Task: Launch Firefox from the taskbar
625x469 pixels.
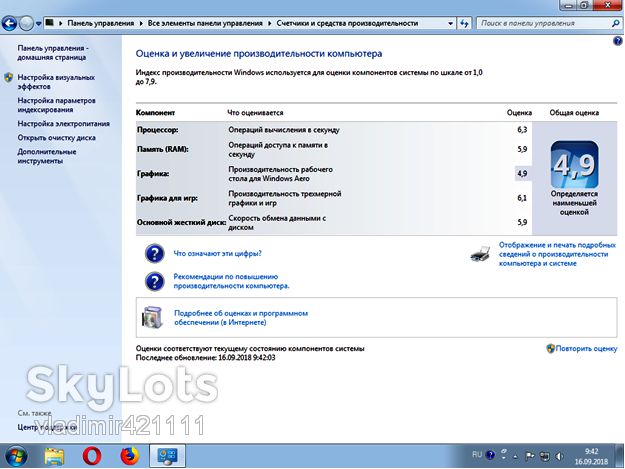Action: click(129, 456)
